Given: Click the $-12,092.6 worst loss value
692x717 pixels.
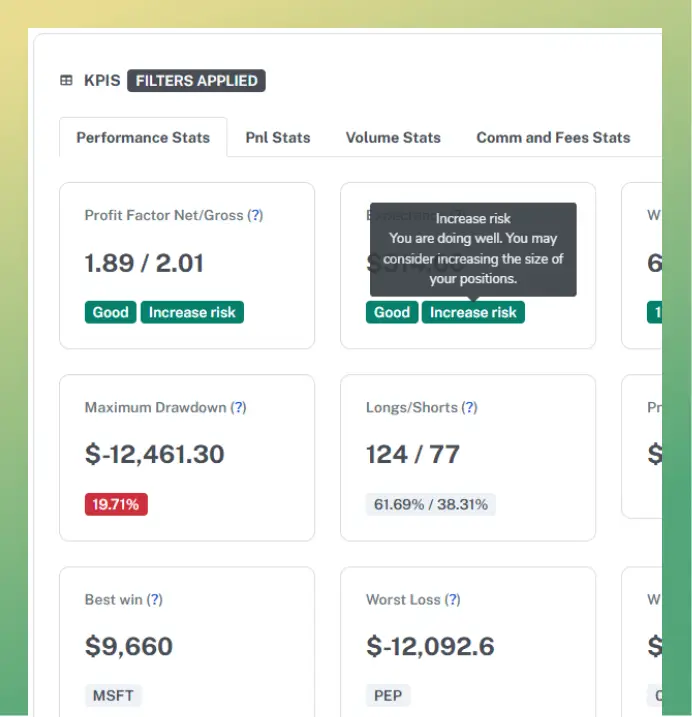Looking at the screenshot, I should (x=430, y=646).
